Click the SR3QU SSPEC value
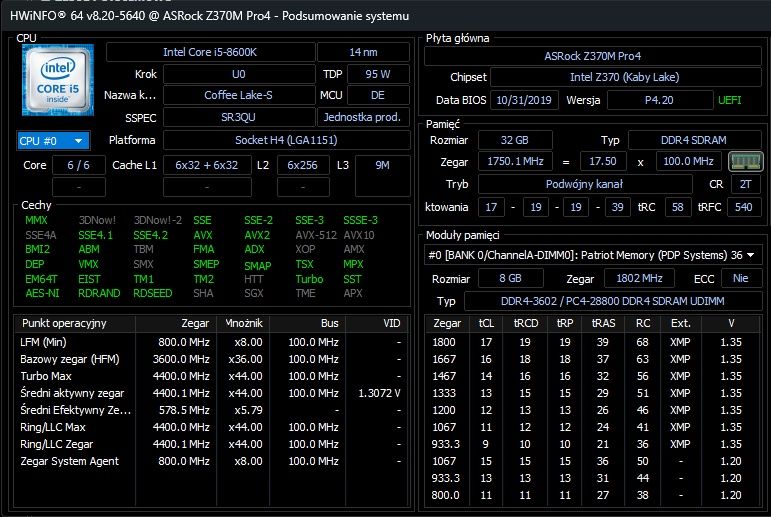The image size is (771, 517). tap(238, 117)
